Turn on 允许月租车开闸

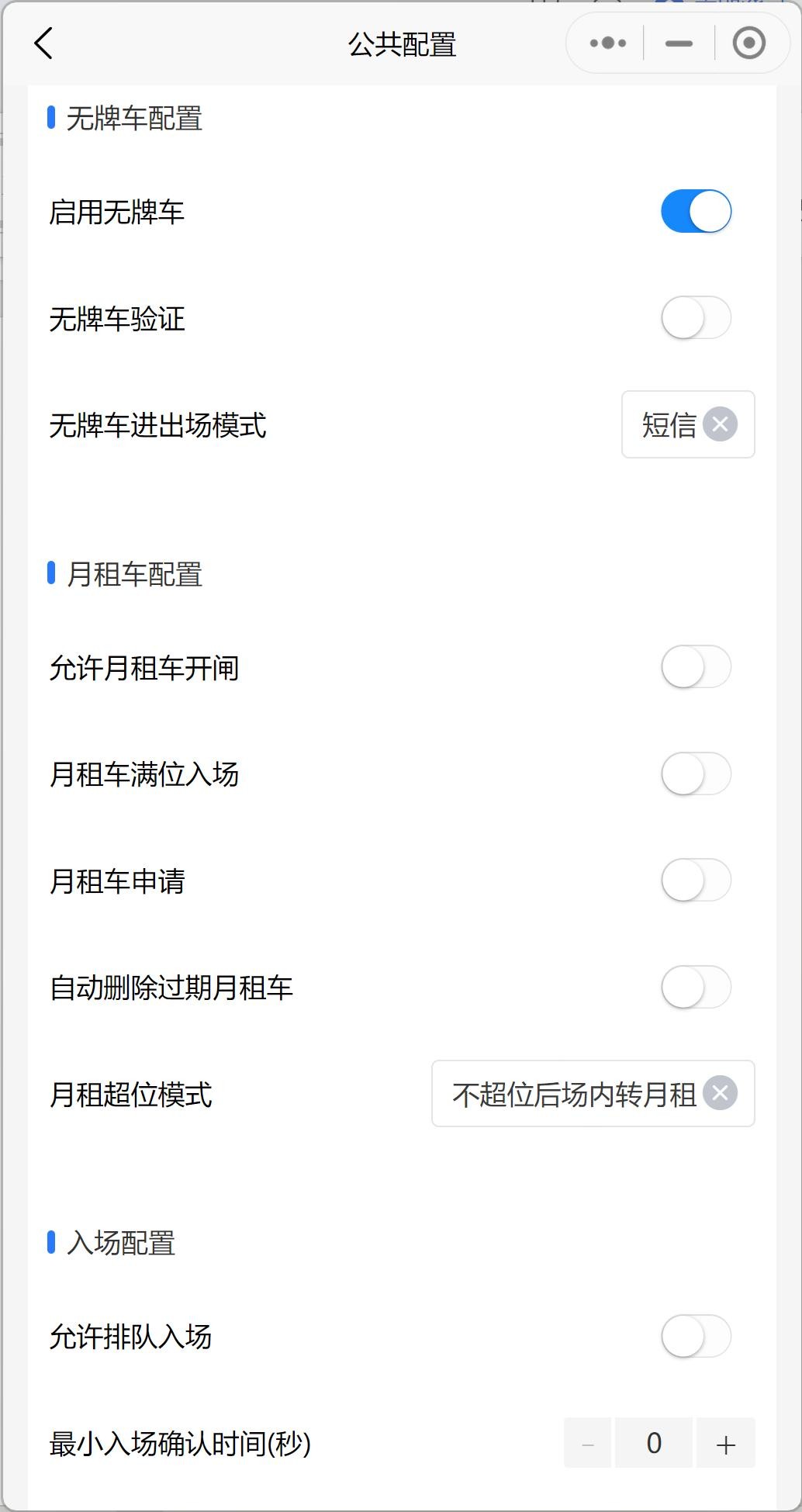[x=696, y=666]
